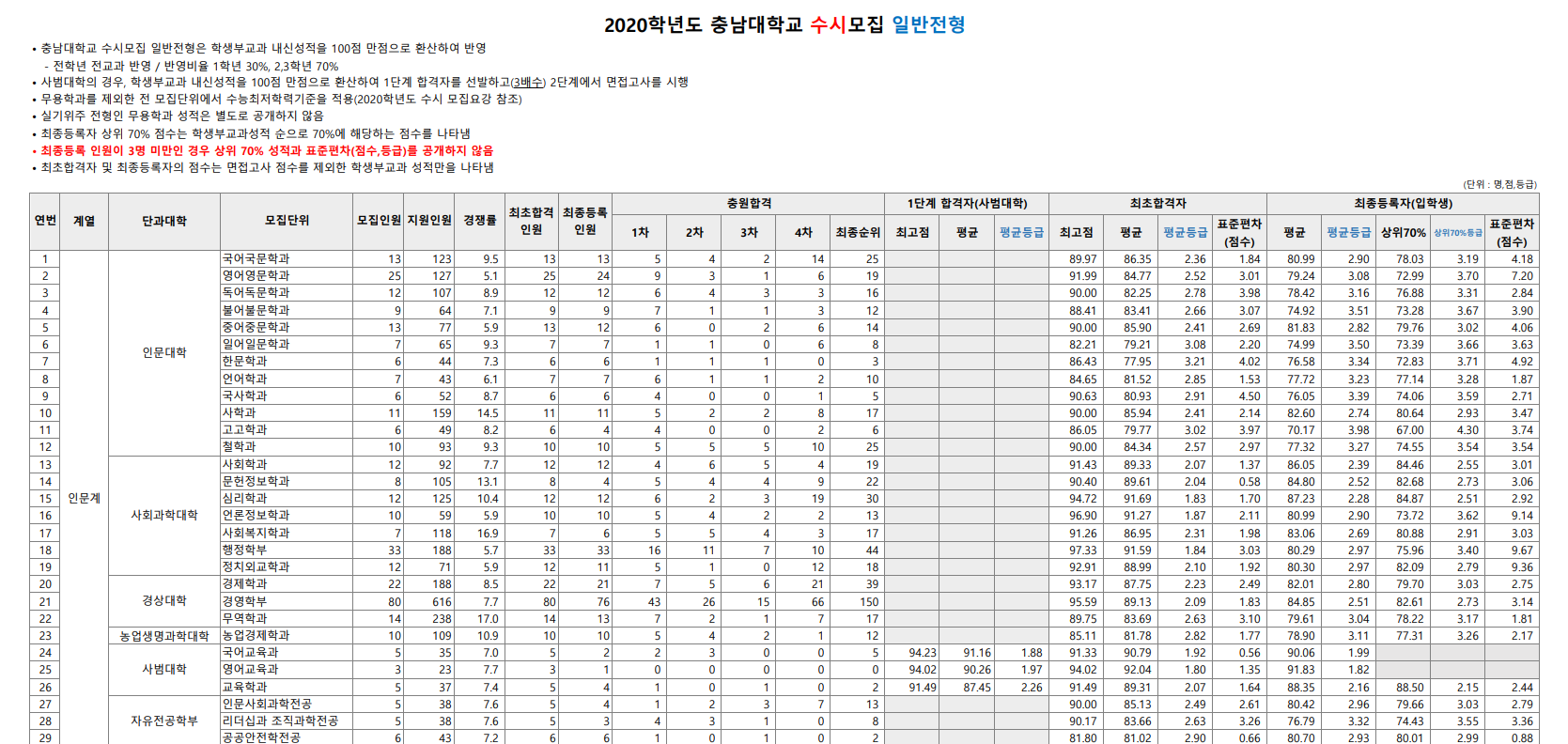The image size is (1568, 744).
Task: Click the '최초합격 인원' header cell
Action: 532,221
